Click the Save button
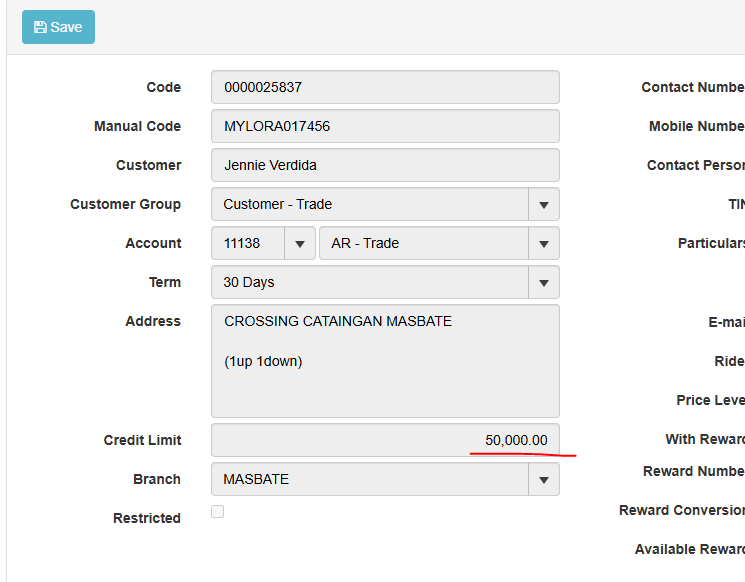 coord(58,27)
